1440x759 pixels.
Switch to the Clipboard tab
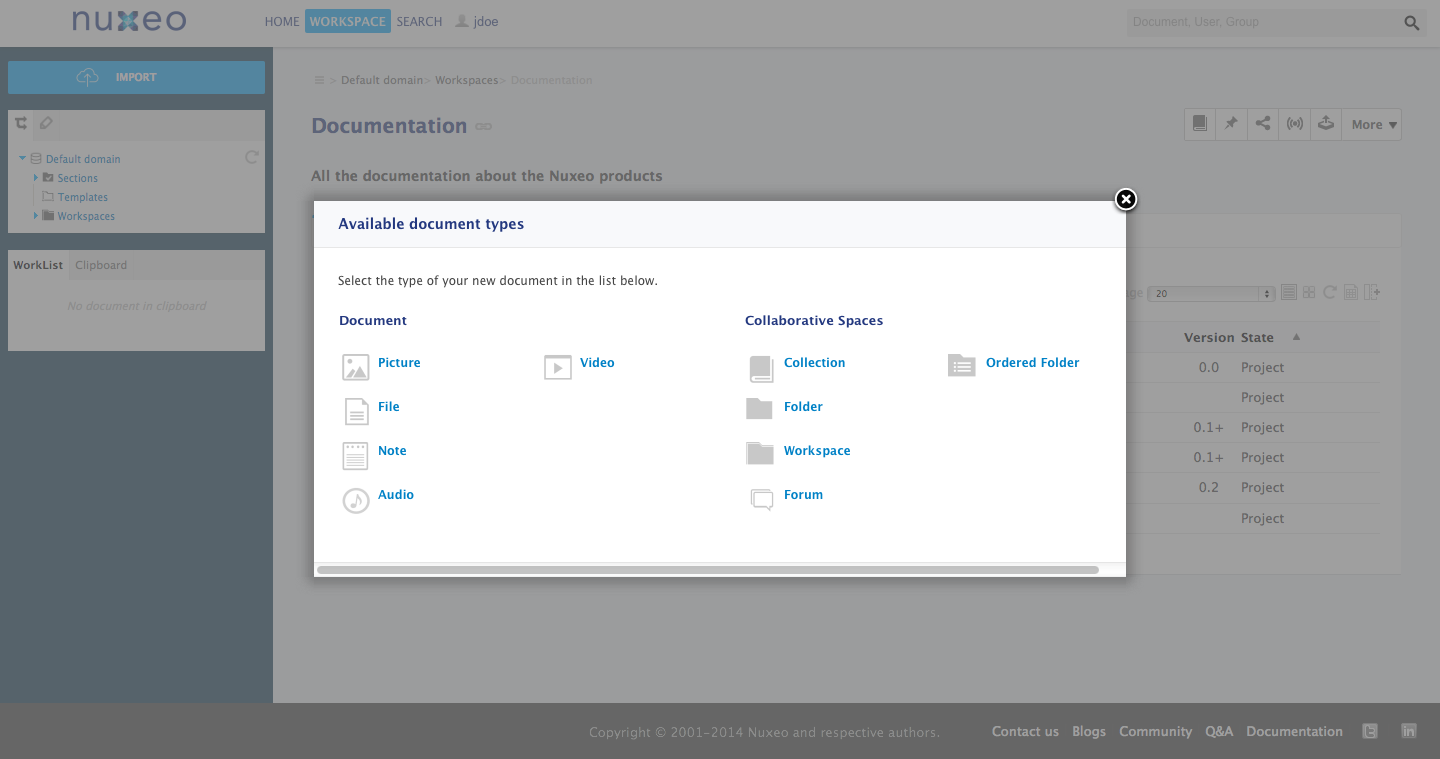[101, 265]
